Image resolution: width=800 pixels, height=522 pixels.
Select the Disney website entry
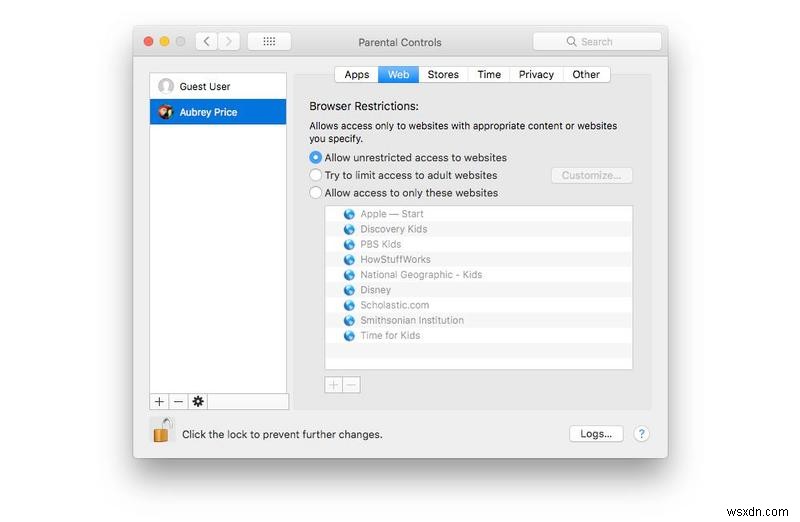[x=479, y=290]
